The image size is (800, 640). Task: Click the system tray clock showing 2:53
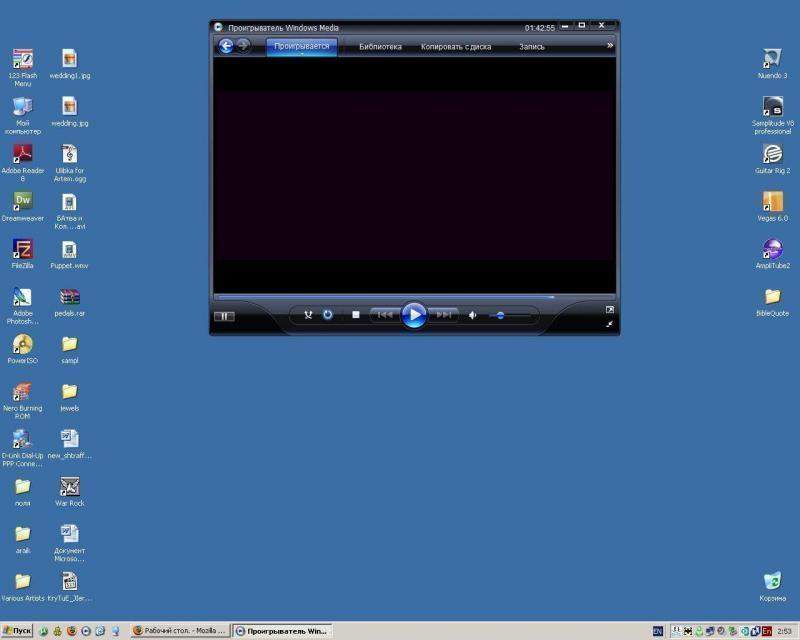(784, 631)
